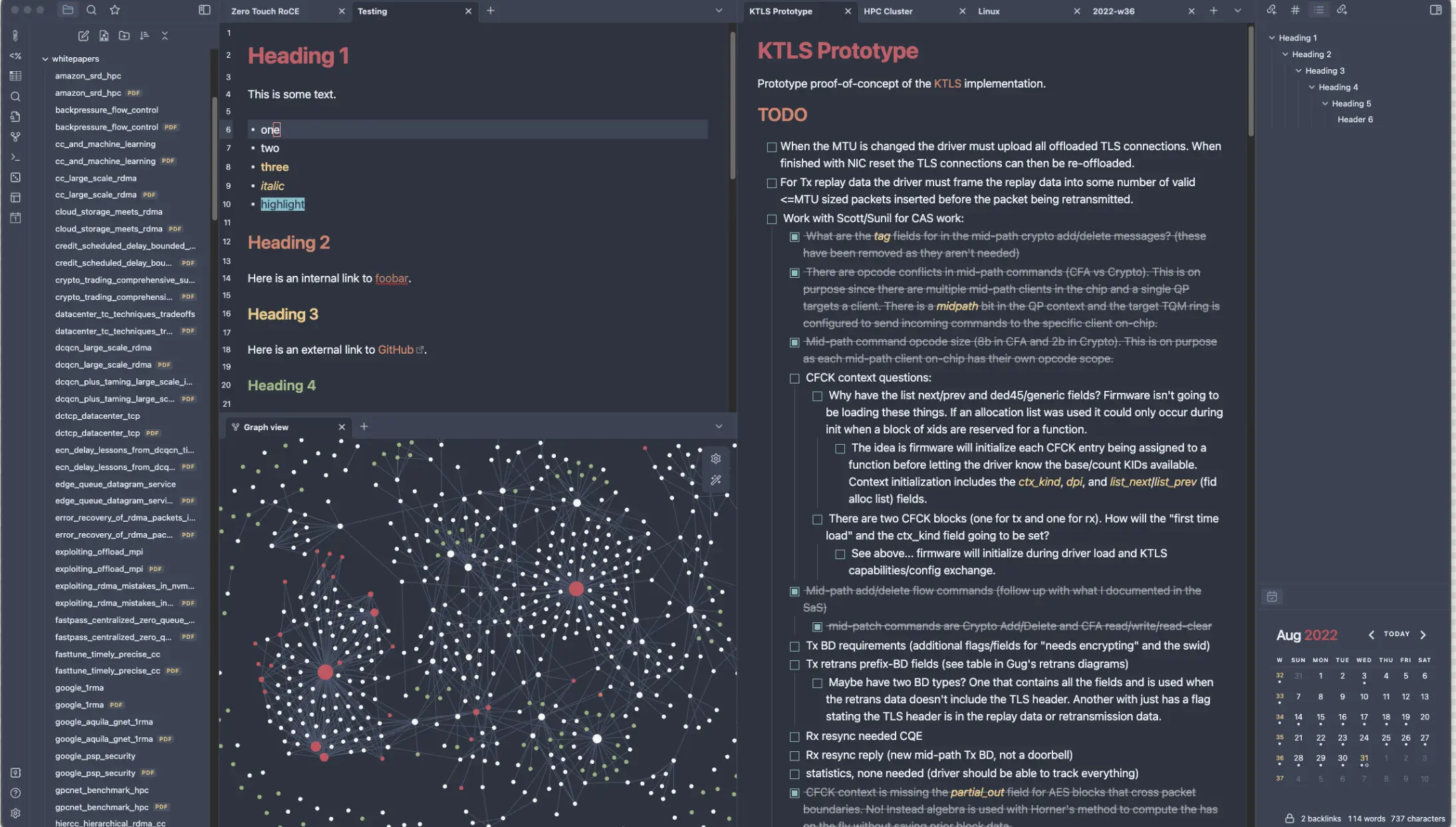Change file sort order icon
1456x827 pixels.
(x=144, y=36)
